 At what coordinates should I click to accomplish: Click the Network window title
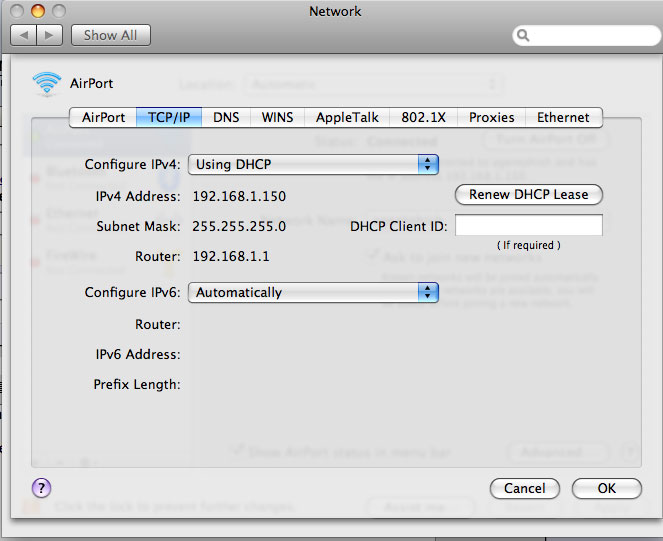point(335,11)
